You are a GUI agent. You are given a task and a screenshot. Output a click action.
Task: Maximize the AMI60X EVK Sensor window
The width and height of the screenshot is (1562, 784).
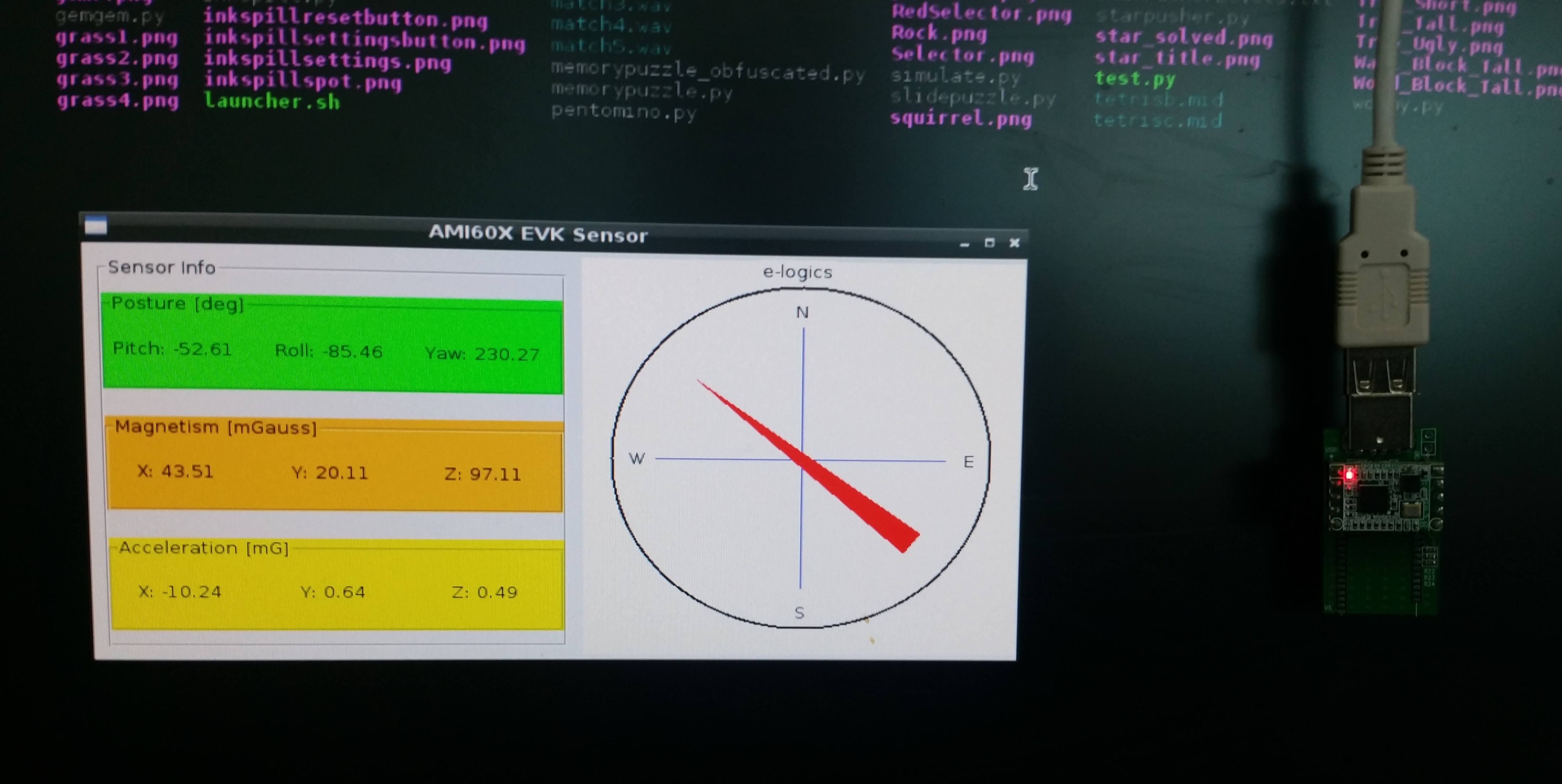tap(990, 243)
